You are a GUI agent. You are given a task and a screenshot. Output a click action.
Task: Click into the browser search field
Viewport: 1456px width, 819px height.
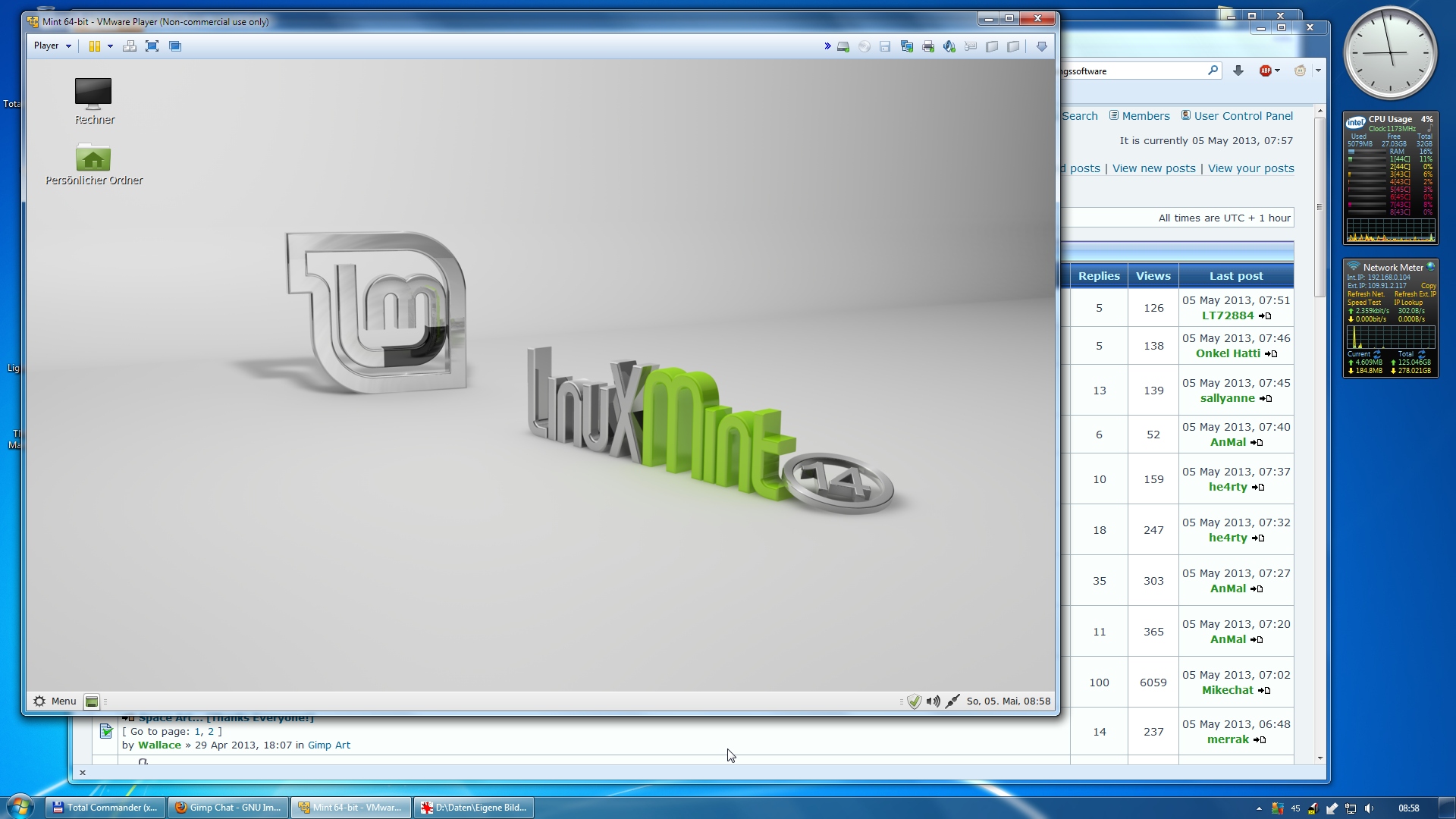pos(1133,71)
